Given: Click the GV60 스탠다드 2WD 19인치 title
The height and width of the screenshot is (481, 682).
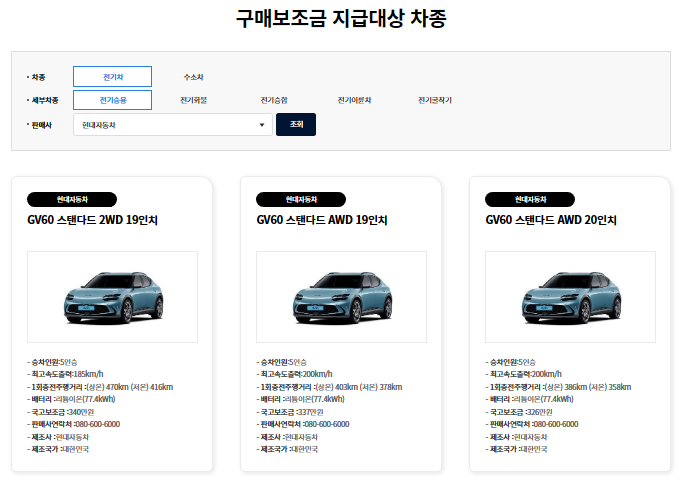Looking at the screenshot, I should click(92, 220).
